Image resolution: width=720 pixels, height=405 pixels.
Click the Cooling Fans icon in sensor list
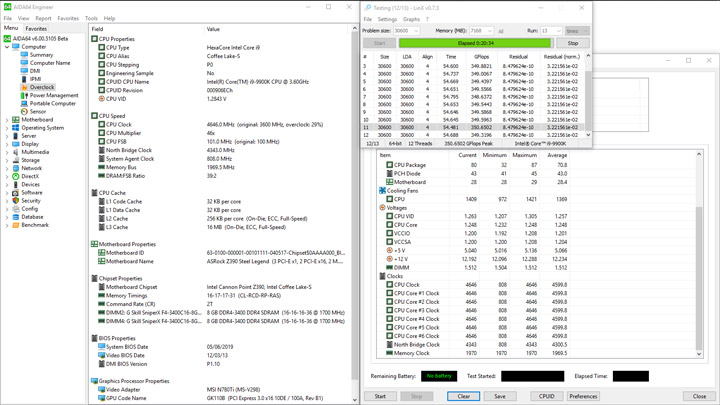[382, 191]
